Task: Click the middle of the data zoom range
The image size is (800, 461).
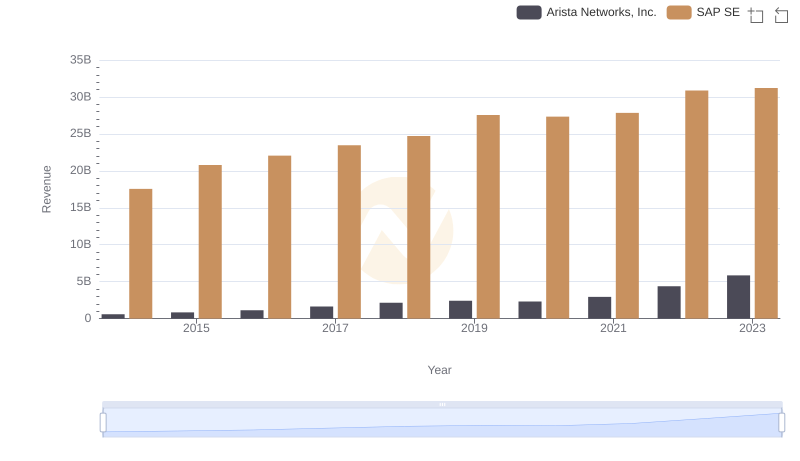Action: pos(442,423)
